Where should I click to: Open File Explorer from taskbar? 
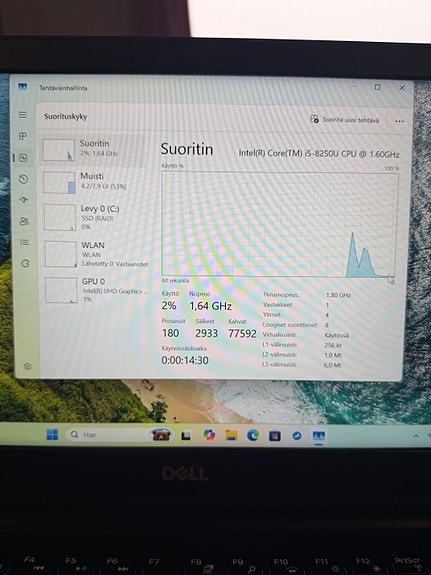[231, 435]
